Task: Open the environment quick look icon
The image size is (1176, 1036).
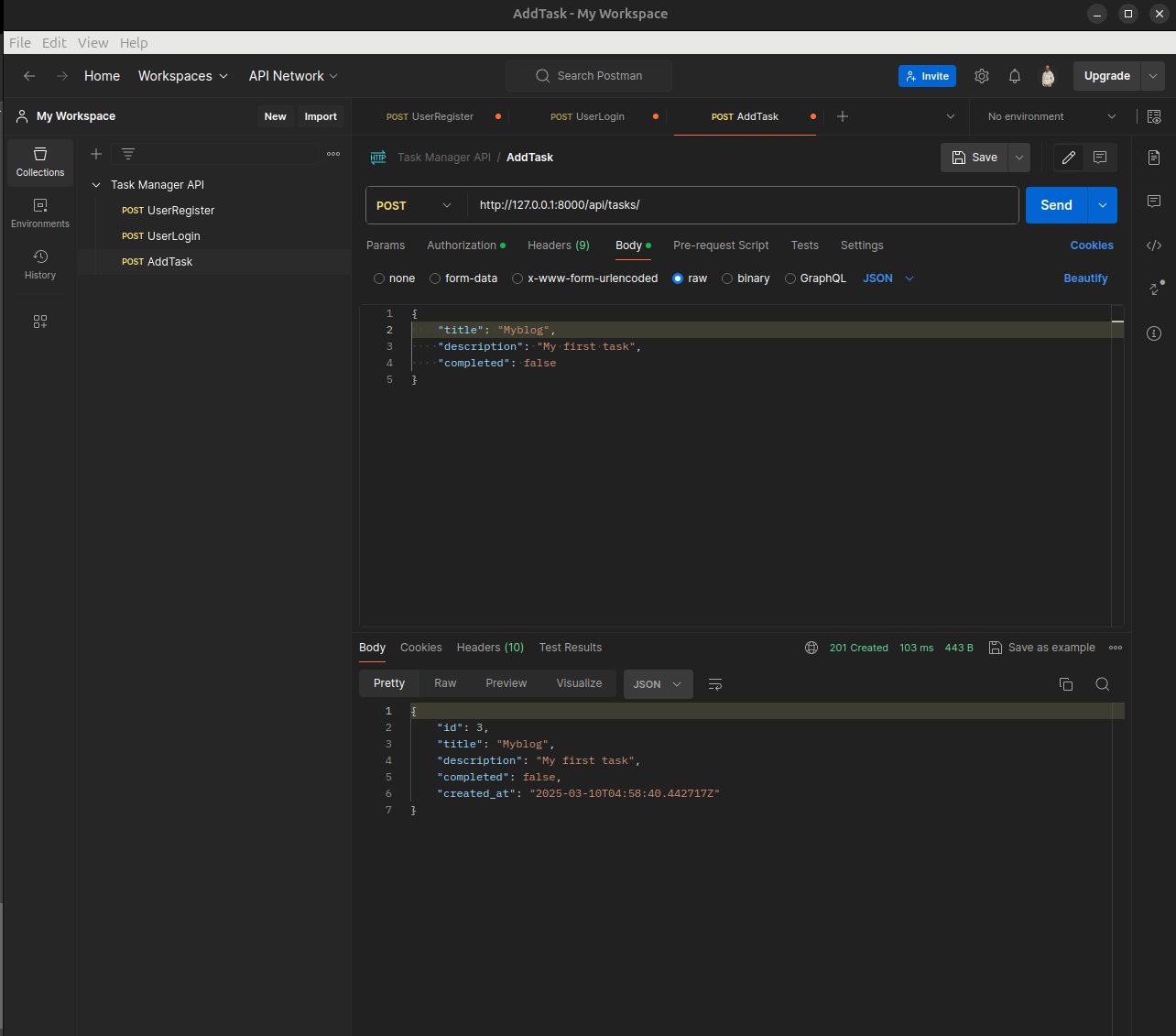Action: tap(1154, 116)
